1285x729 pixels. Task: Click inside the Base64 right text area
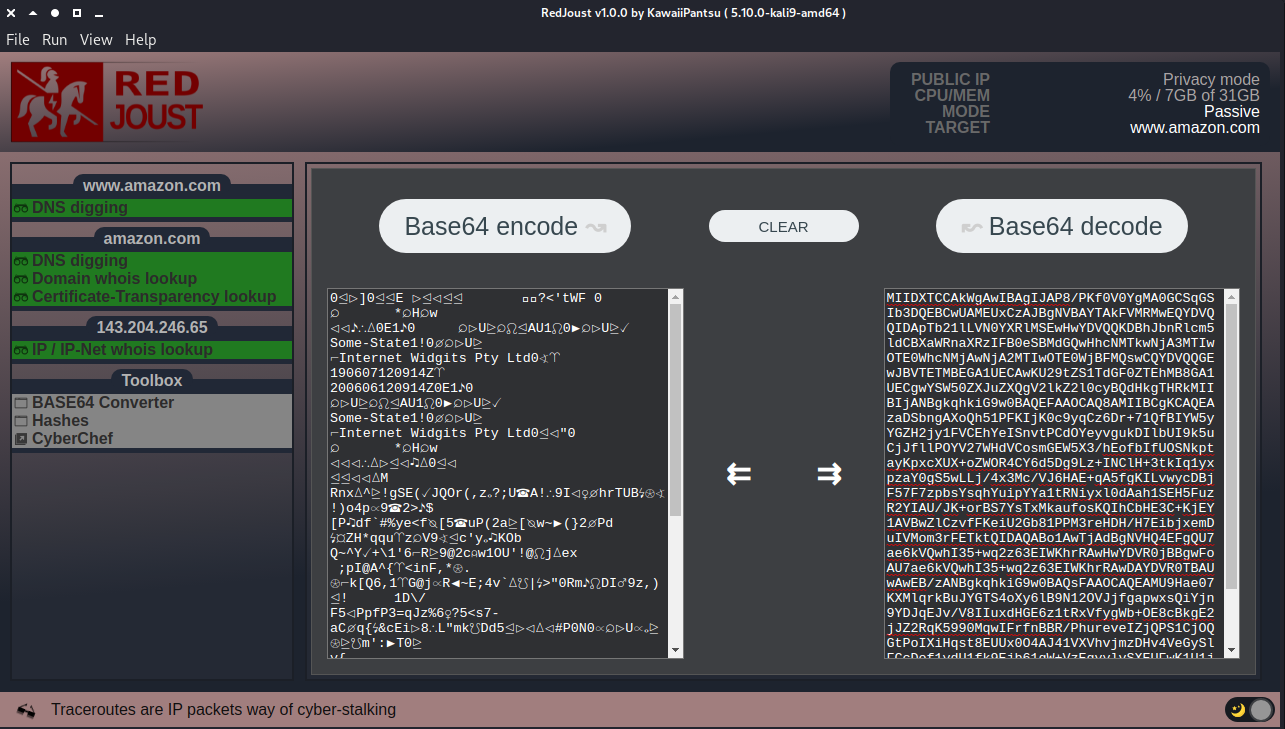tap(1053, 474)
